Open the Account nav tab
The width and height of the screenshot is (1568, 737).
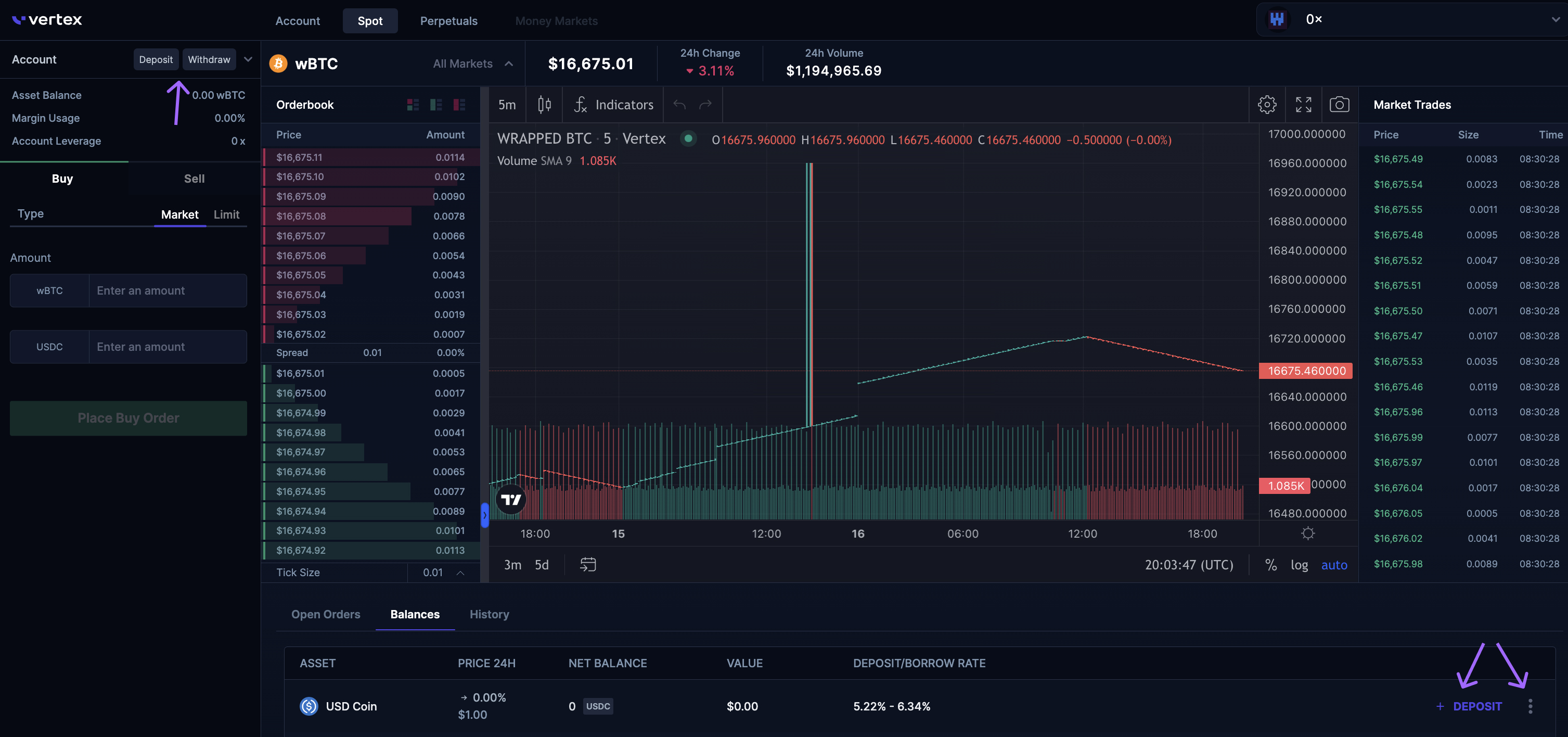[298, 21]
